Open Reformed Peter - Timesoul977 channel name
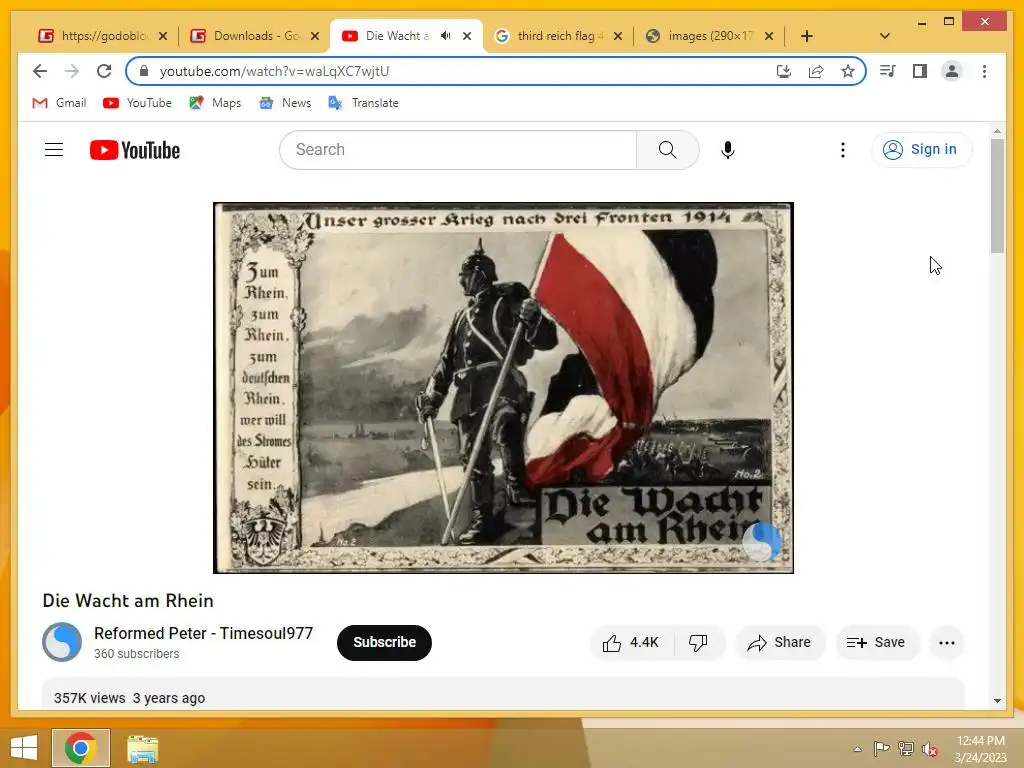This screenshot has height=768, width=1024. 203,633
